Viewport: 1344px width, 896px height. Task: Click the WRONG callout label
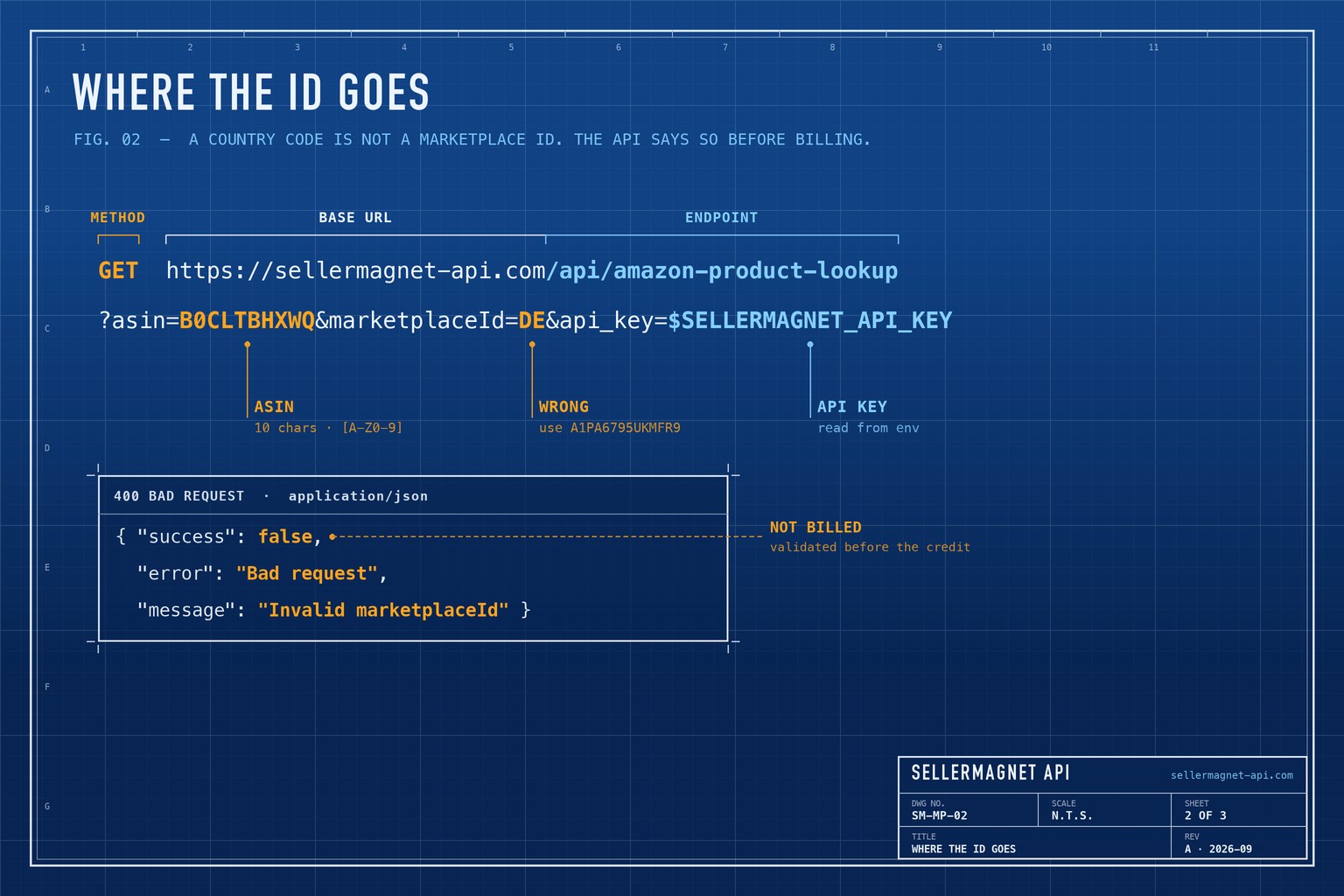pyautogui.click(x=563, y=407)
